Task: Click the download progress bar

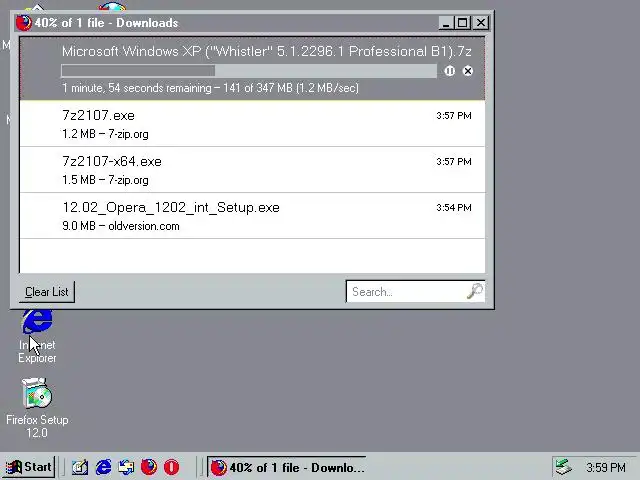Action: [x=249, y=71]
